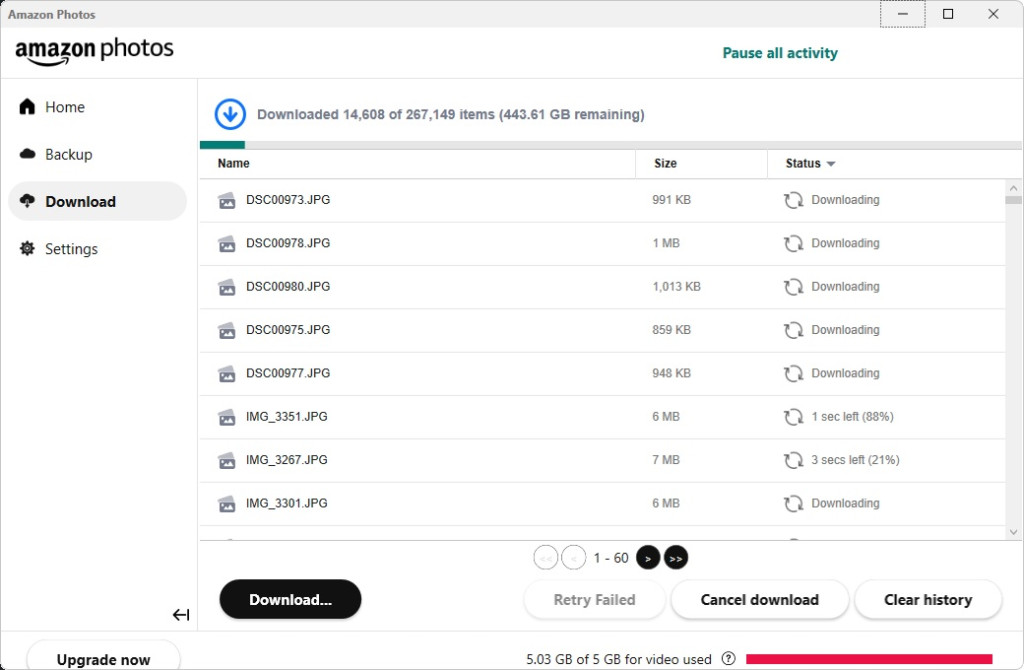Sort by the Size column header

[x=665, y=163]
